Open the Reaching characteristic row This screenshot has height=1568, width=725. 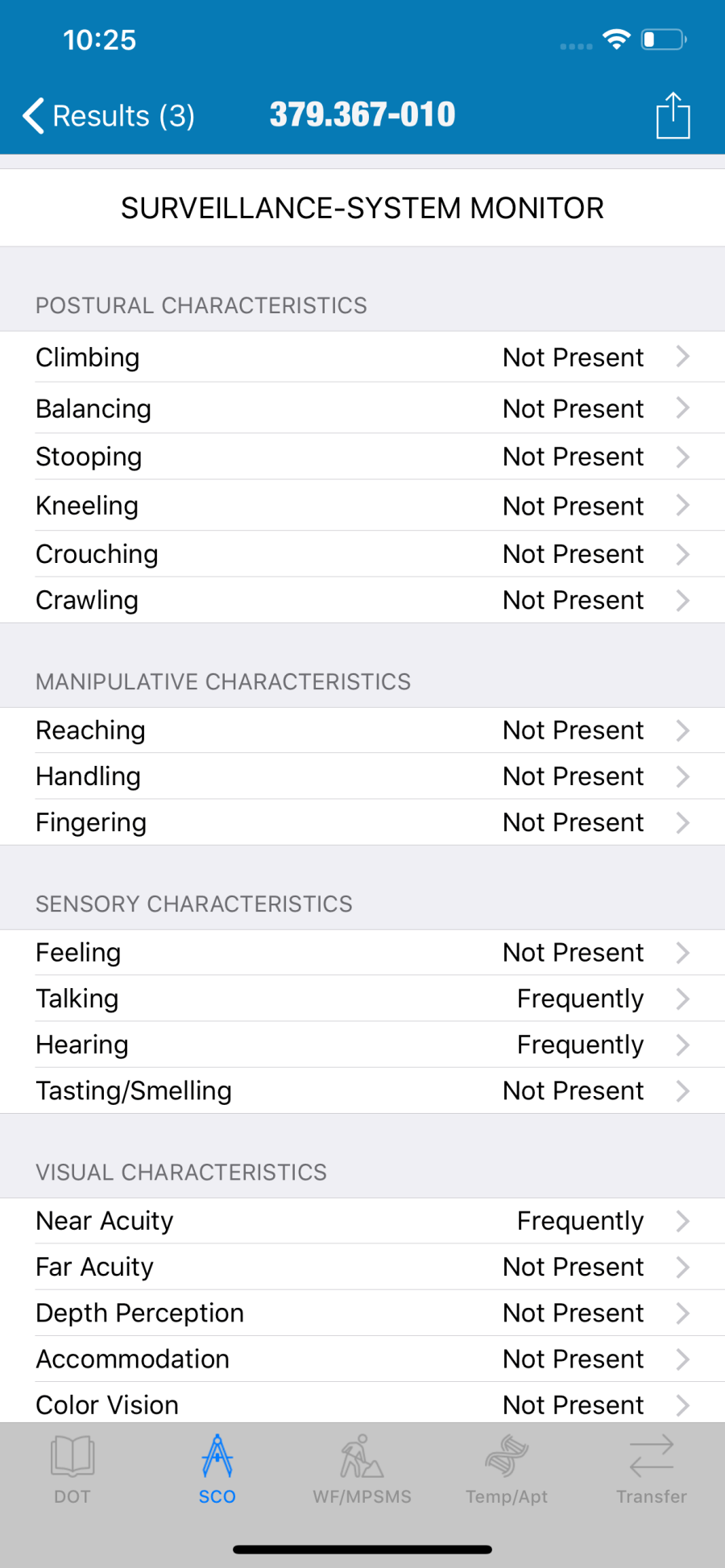point(362,730)
